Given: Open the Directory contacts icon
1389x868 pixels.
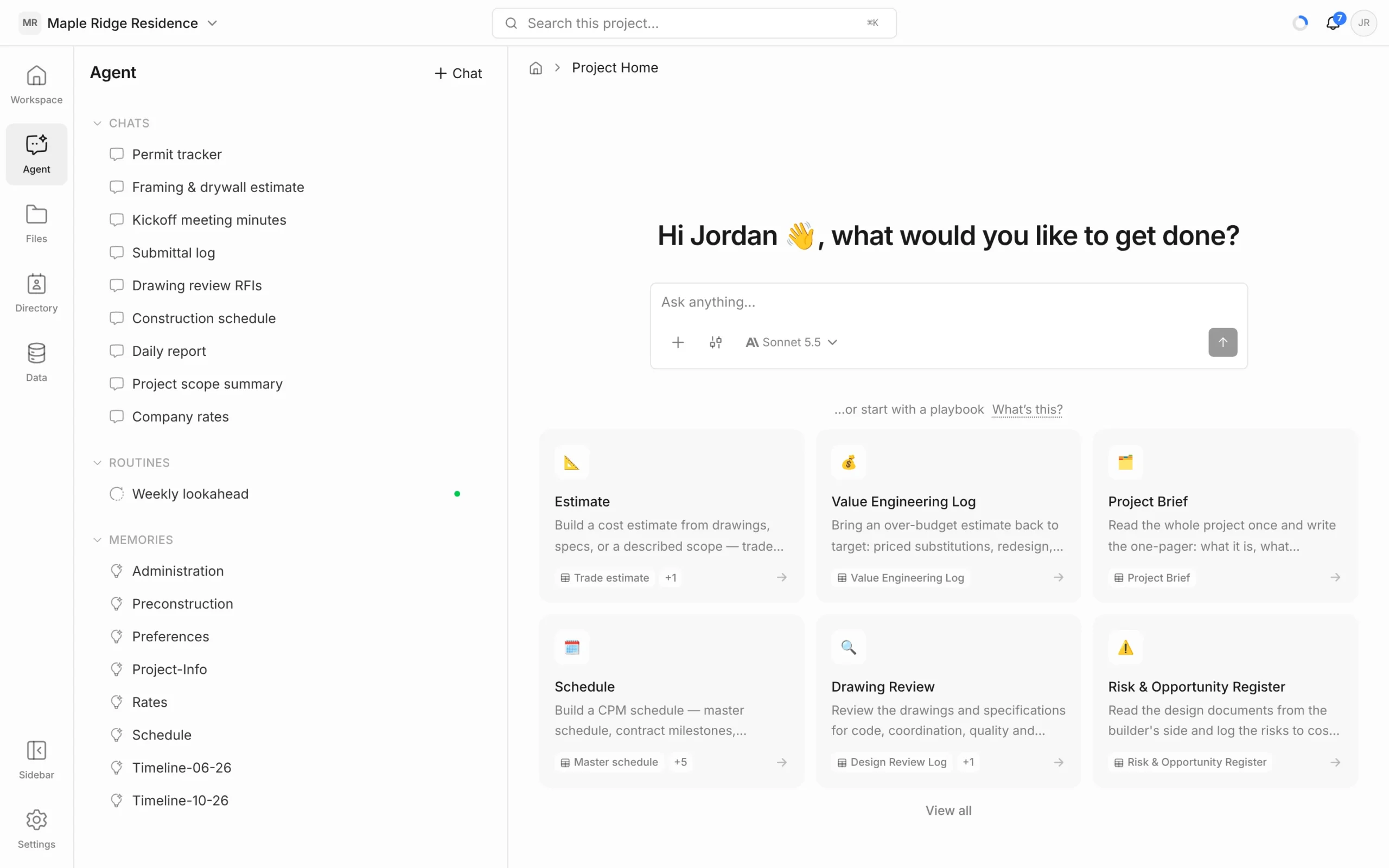Looking at the screenshot, I should pyautogui.click(x=36, y=293).
